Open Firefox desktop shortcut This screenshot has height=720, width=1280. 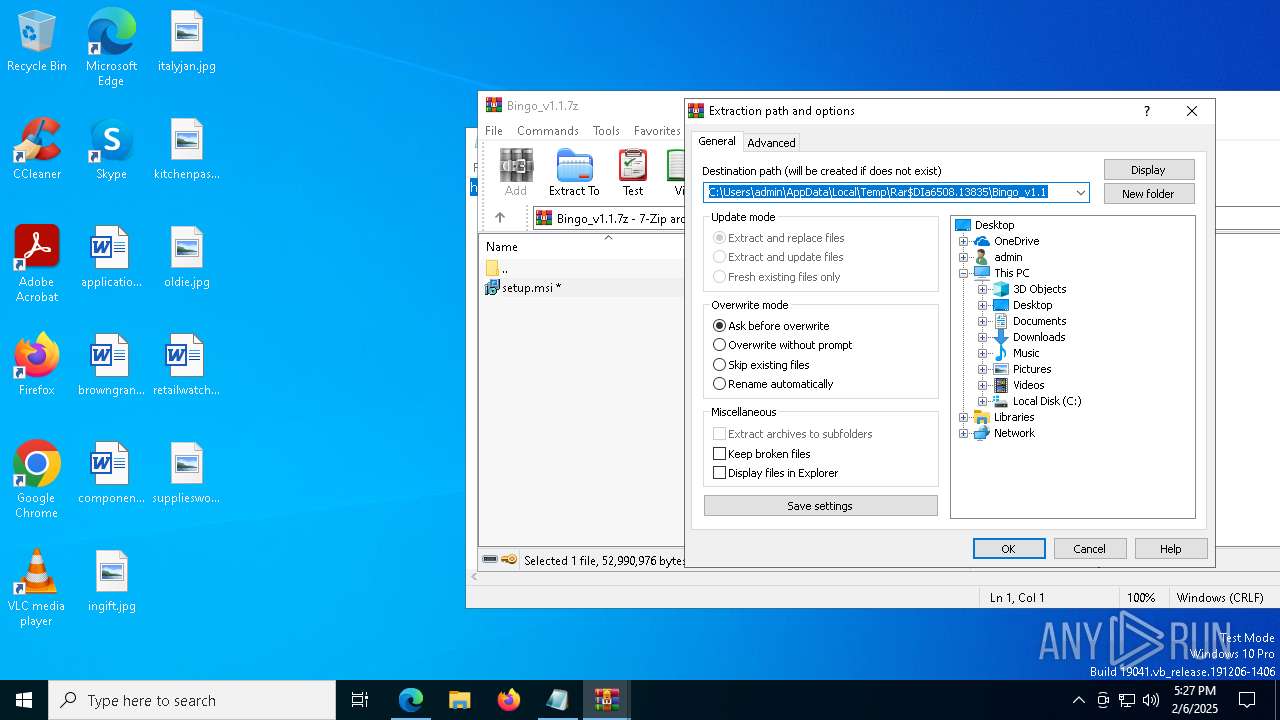(x=37, y=365)
